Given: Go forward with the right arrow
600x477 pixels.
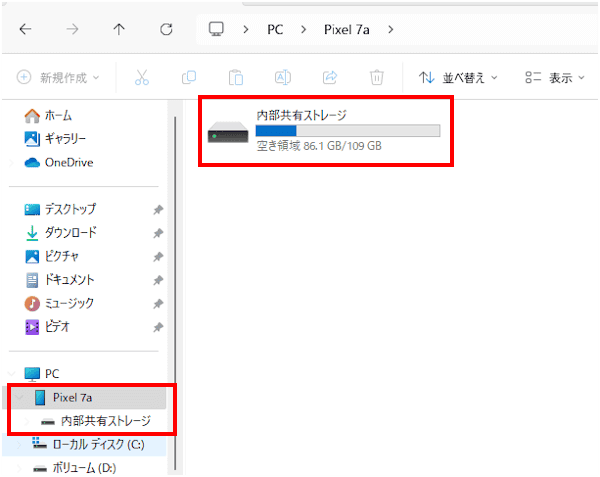Looking at the screenshot, I should (72, 29).
